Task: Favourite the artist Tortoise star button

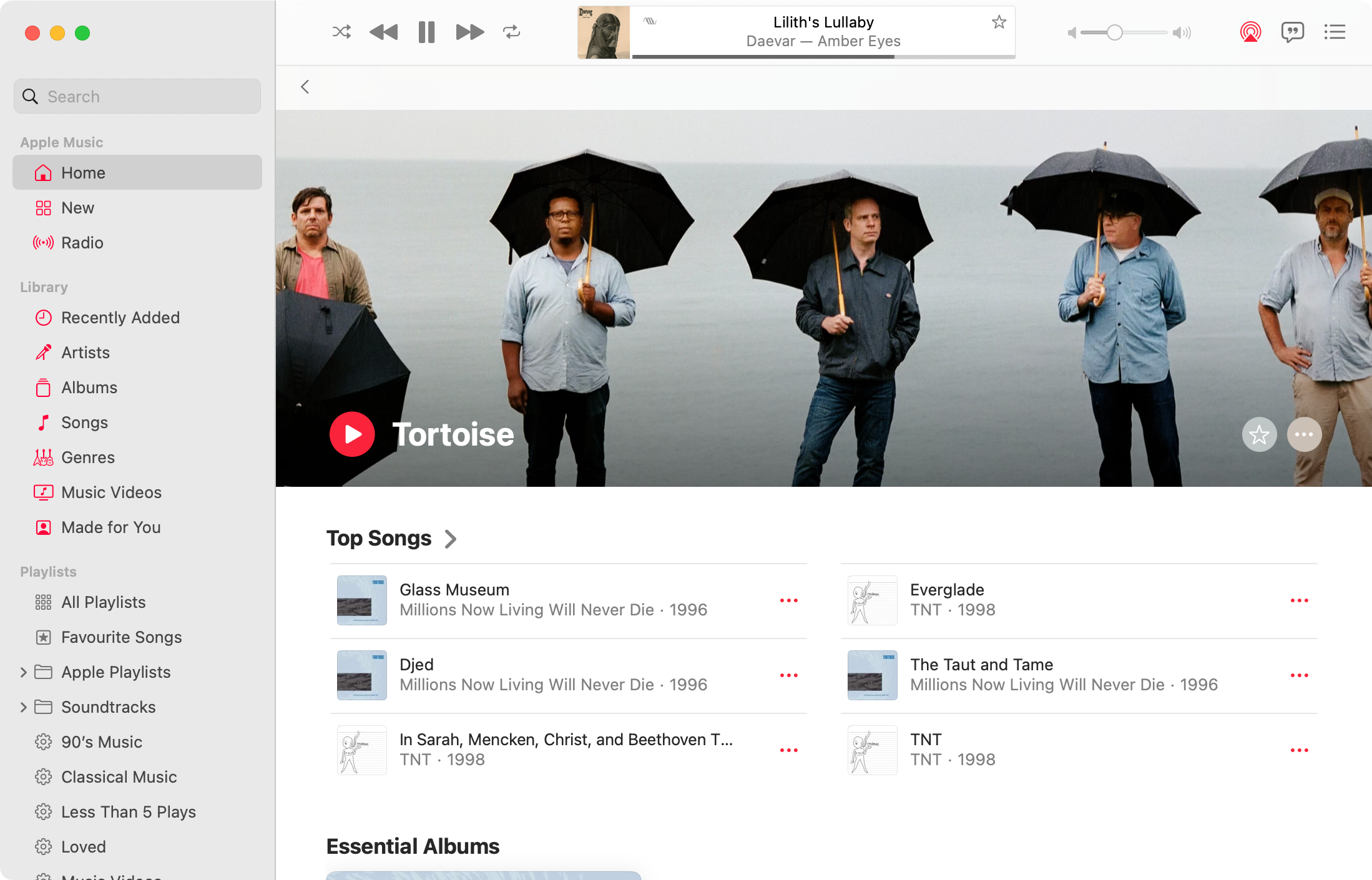Action: [1259, 434]
